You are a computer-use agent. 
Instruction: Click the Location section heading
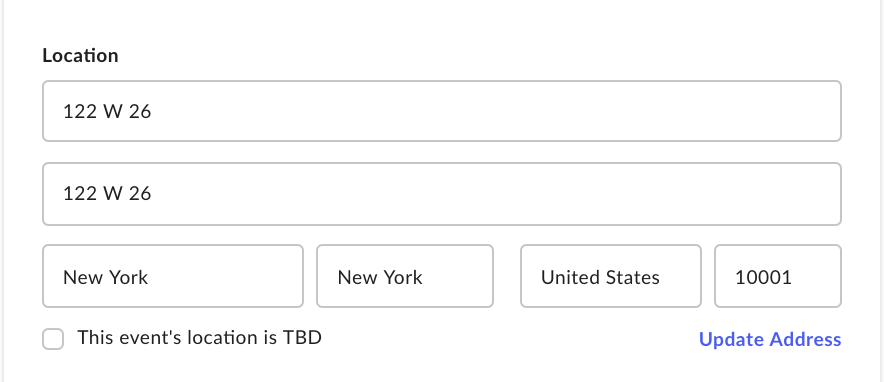(x=80, y=55)
